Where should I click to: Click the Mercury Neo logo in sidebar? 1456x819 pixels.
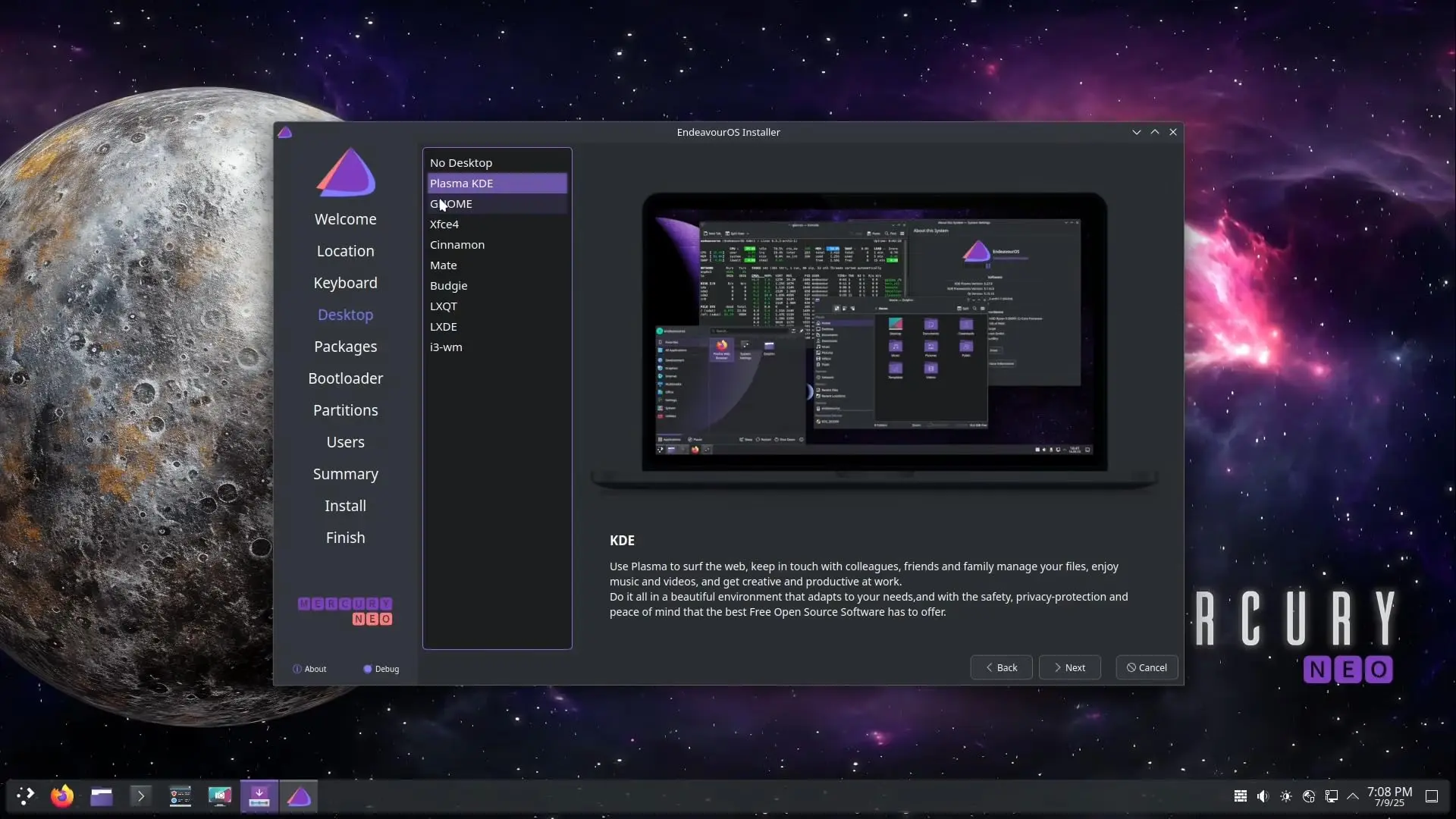345,611
